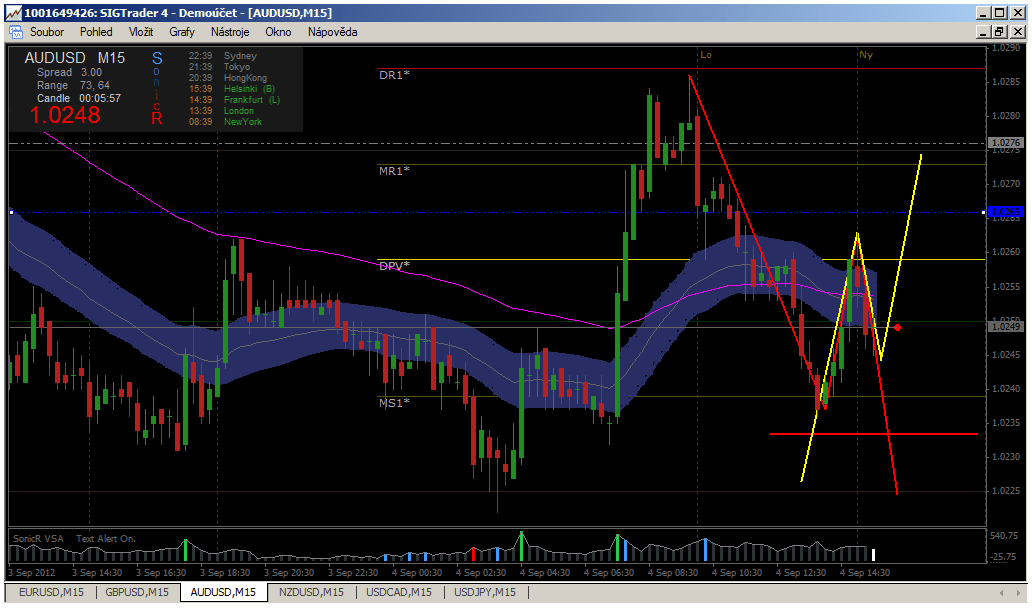The height and width of the screenshot is (608, 1032).
Task: Click the Tokyo 21:39 session row
Action: [x=219, y=66]
